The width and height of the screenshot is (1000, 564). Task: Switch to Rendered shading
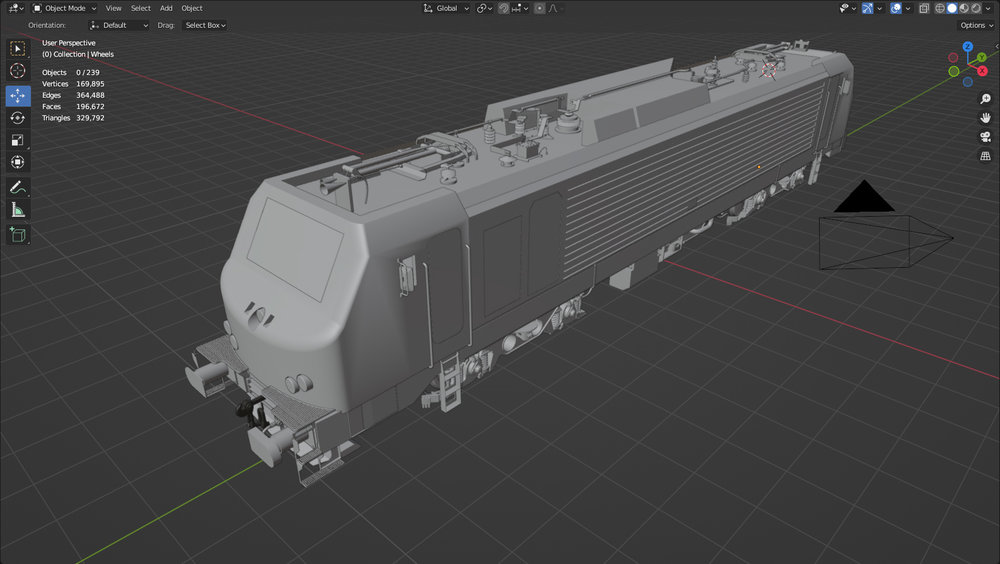click(x=976, y=8)
